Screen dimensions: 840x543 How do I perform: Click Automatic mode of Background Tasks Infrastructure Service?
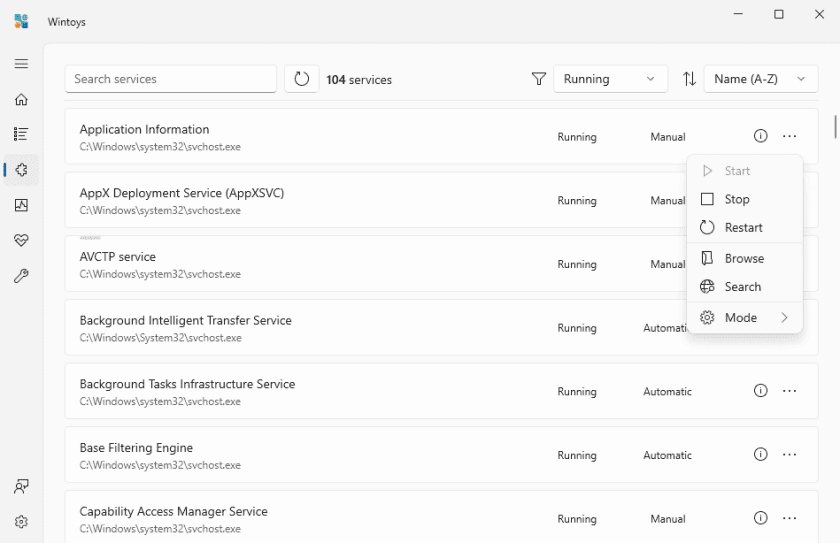pos(668,391)
